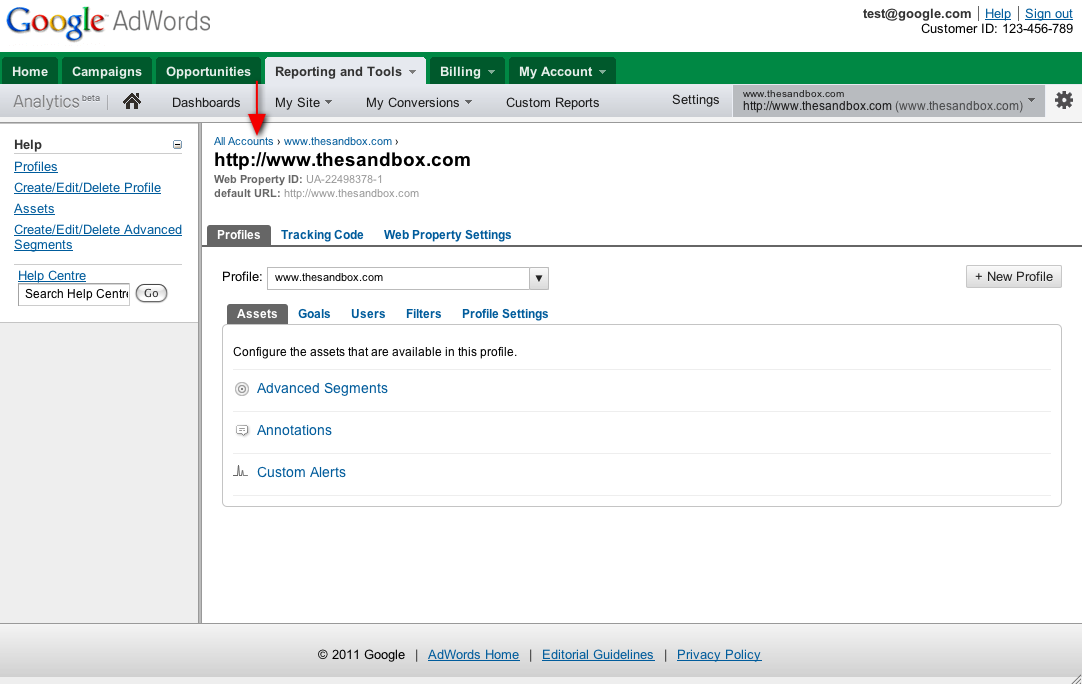Click the Advanced Segments target icon
1082x684 pixels.
pyautogui.click(x=242, y=389)
